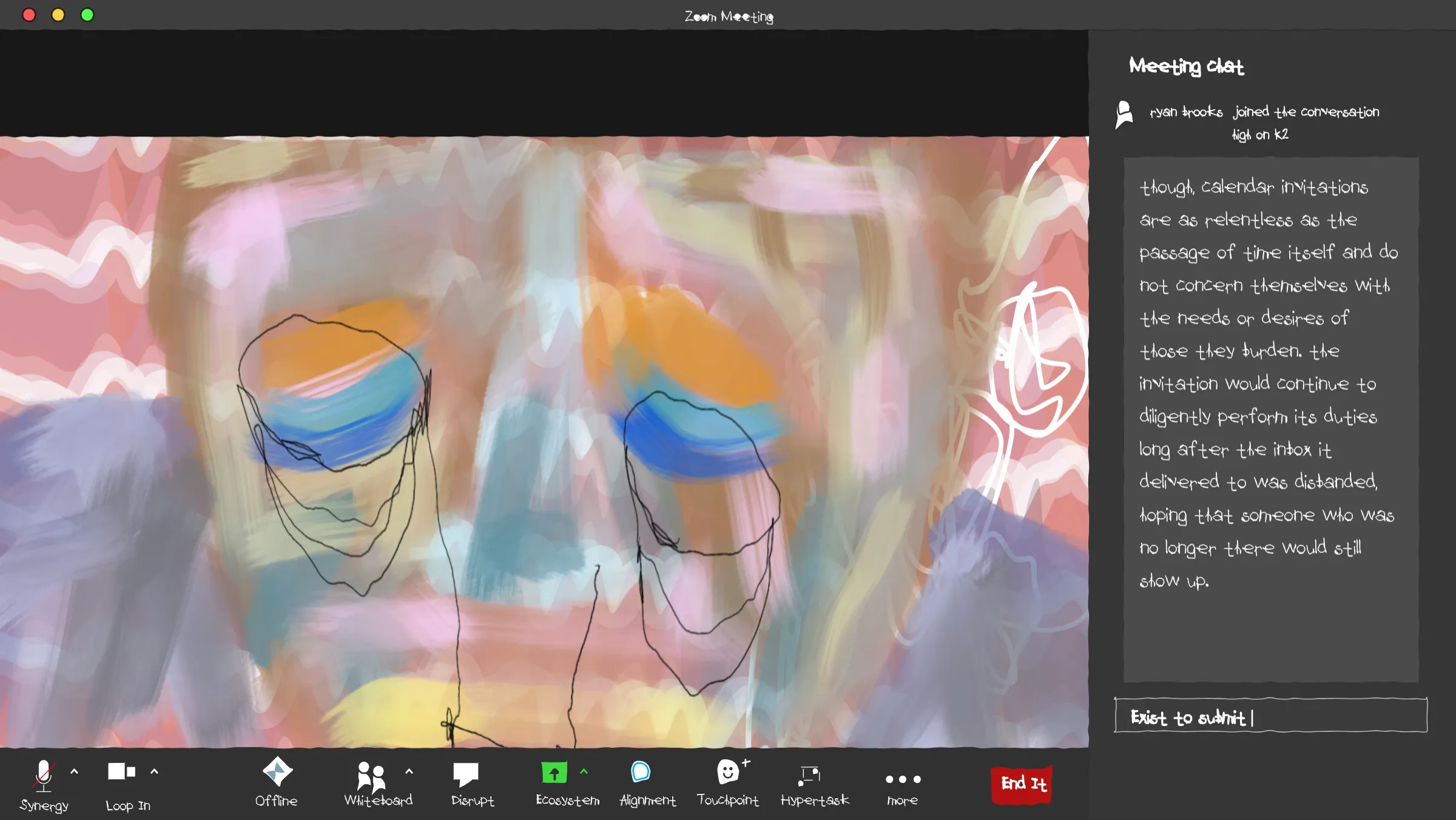Open the More three-dots menu

pos(902,779)
